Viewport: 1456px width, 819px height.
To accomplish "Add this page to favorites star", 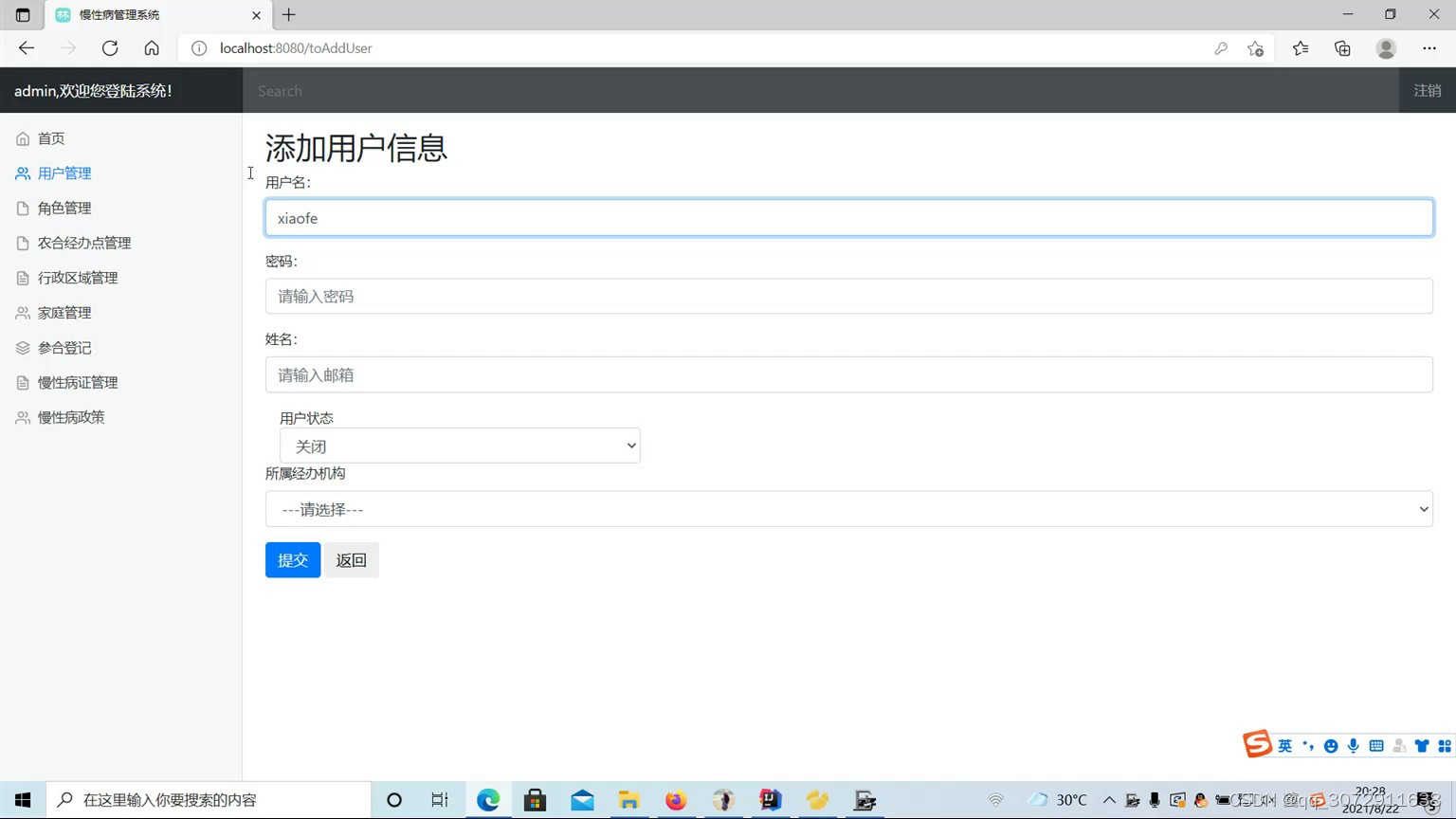I will (x=1256, y=48).
